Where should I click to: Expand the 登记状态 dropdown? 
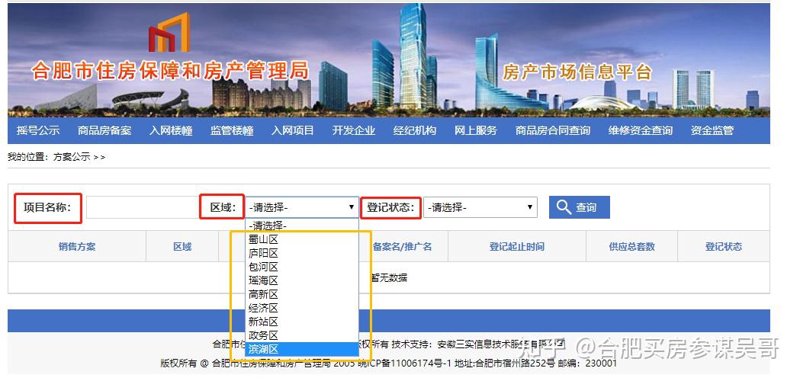tap(480, 208)
